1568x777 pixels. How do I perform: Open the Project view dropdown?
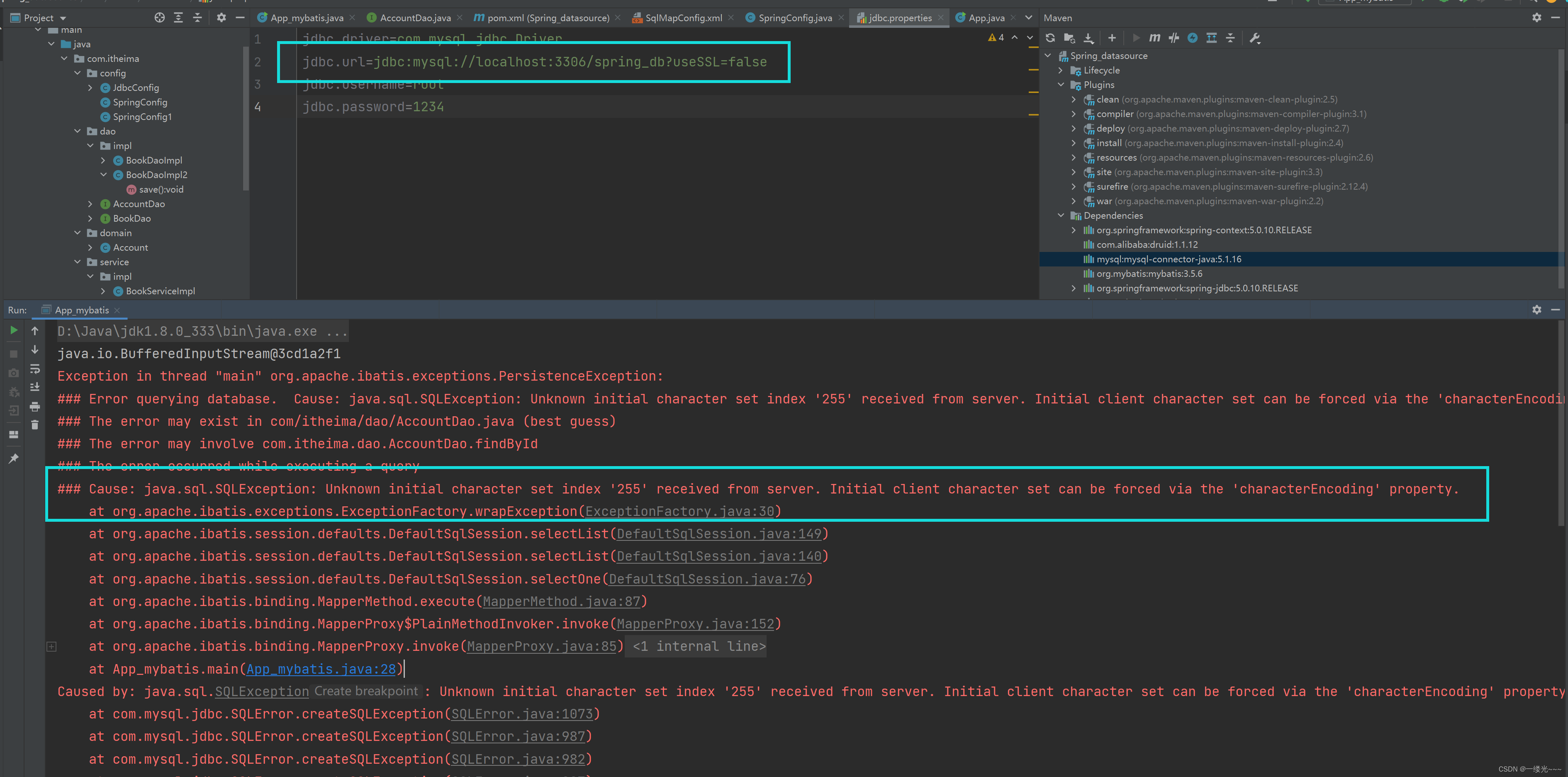(x=63, y=18)
